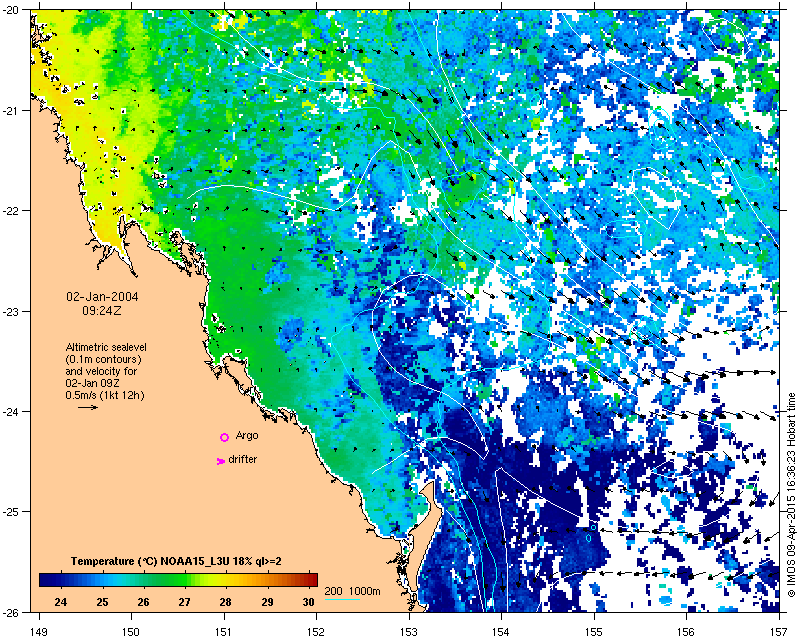Select the drifter legend label
800x640 pixels.
243,459
